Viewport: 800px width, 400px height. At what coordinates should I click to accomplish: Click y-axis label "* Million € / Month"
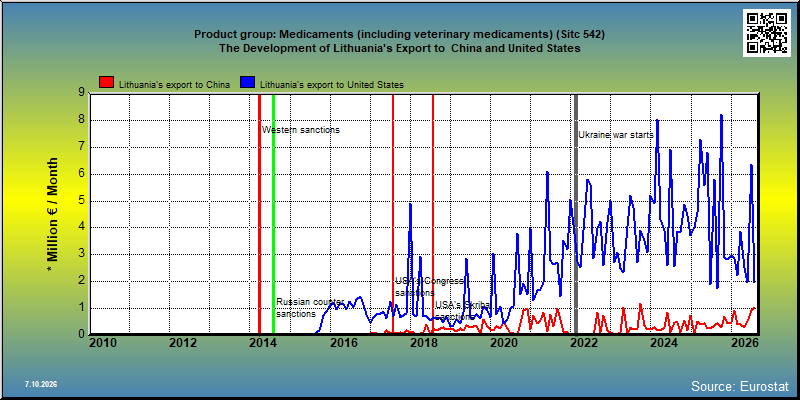pyautogui.click(x=53, y=214)
